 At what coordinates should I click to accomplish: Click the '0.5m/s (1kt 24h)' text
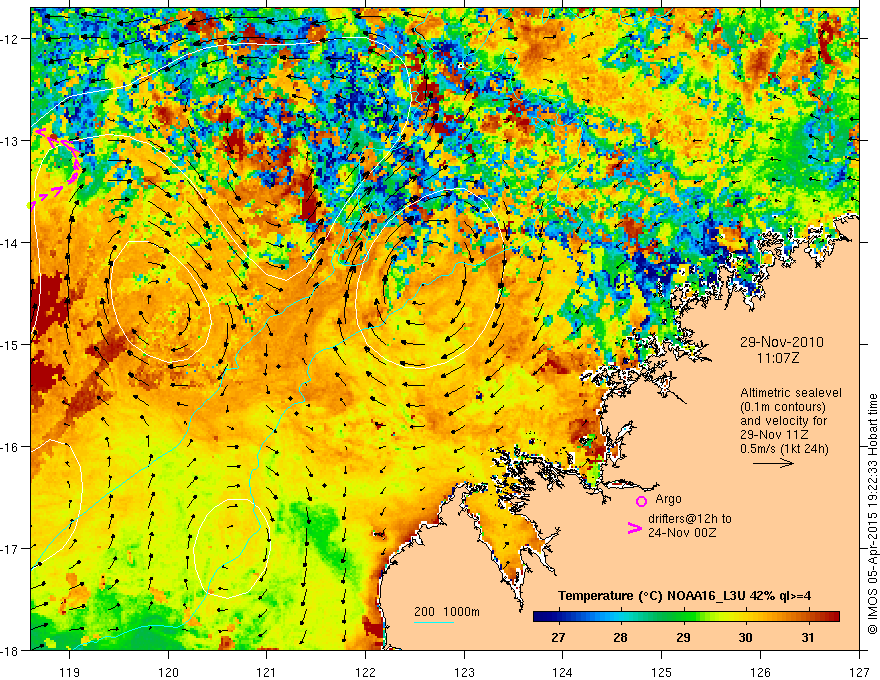click(784, 449)
